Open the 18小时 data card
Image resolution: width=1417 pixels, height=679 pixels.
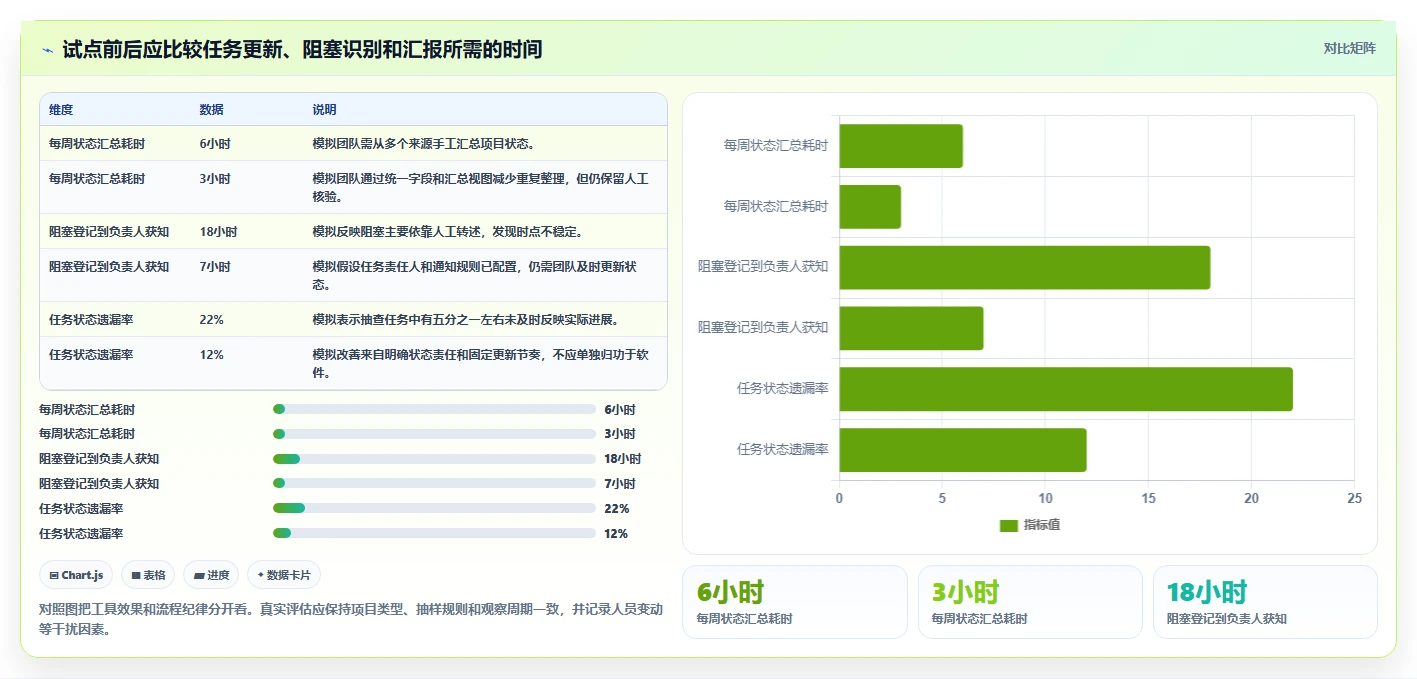[x=1265, y=602]
